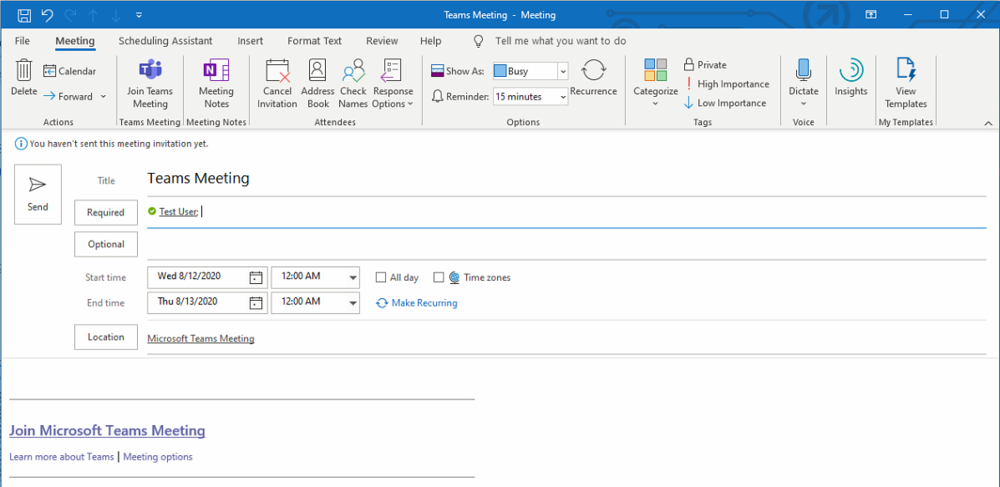
Task: Open Join Microsoft Teams Meeting link
Action: tap(107, 430)
